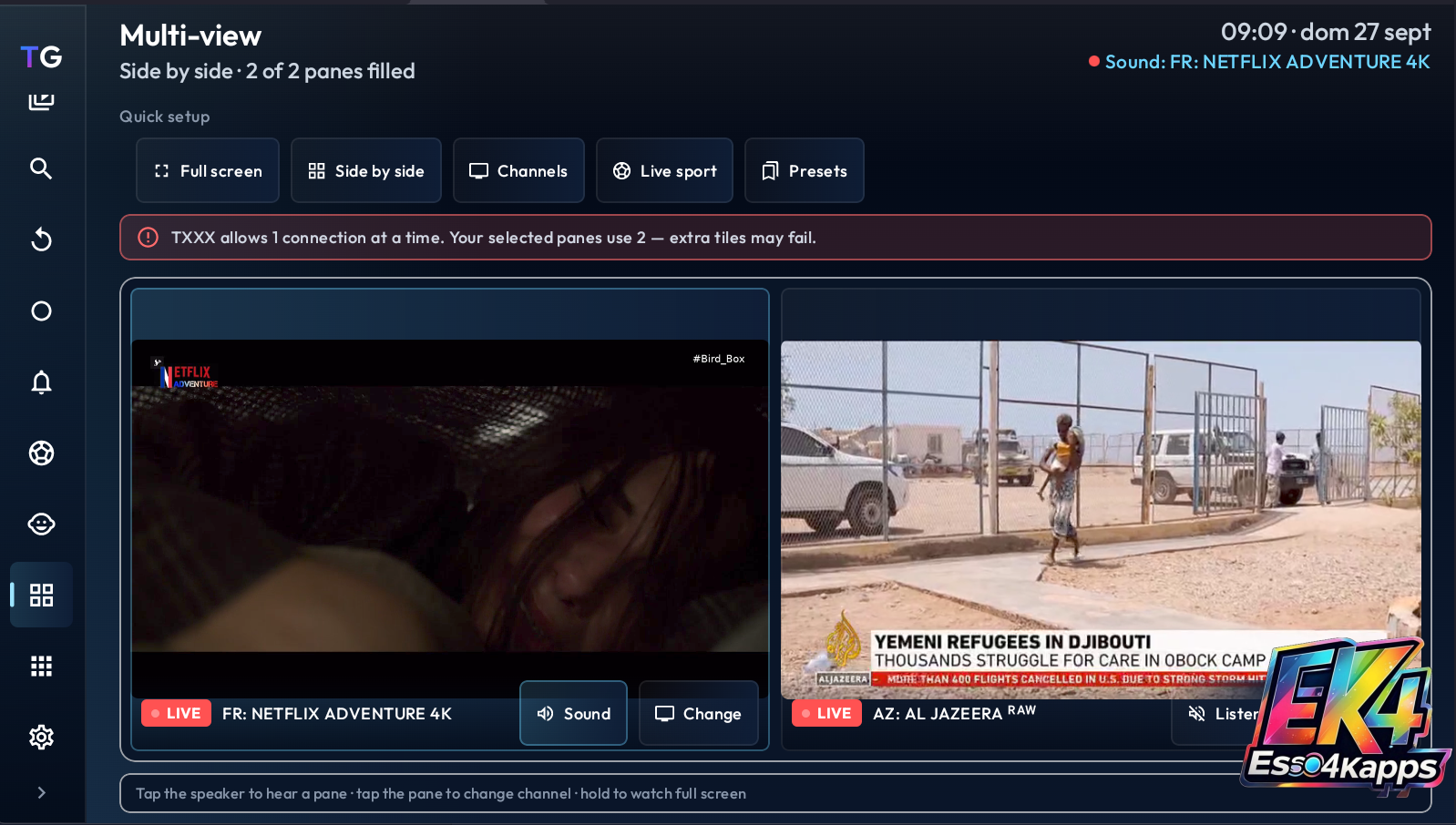Open the history replay icon in sidebar

pyautogui.click(x=41, y=239)
